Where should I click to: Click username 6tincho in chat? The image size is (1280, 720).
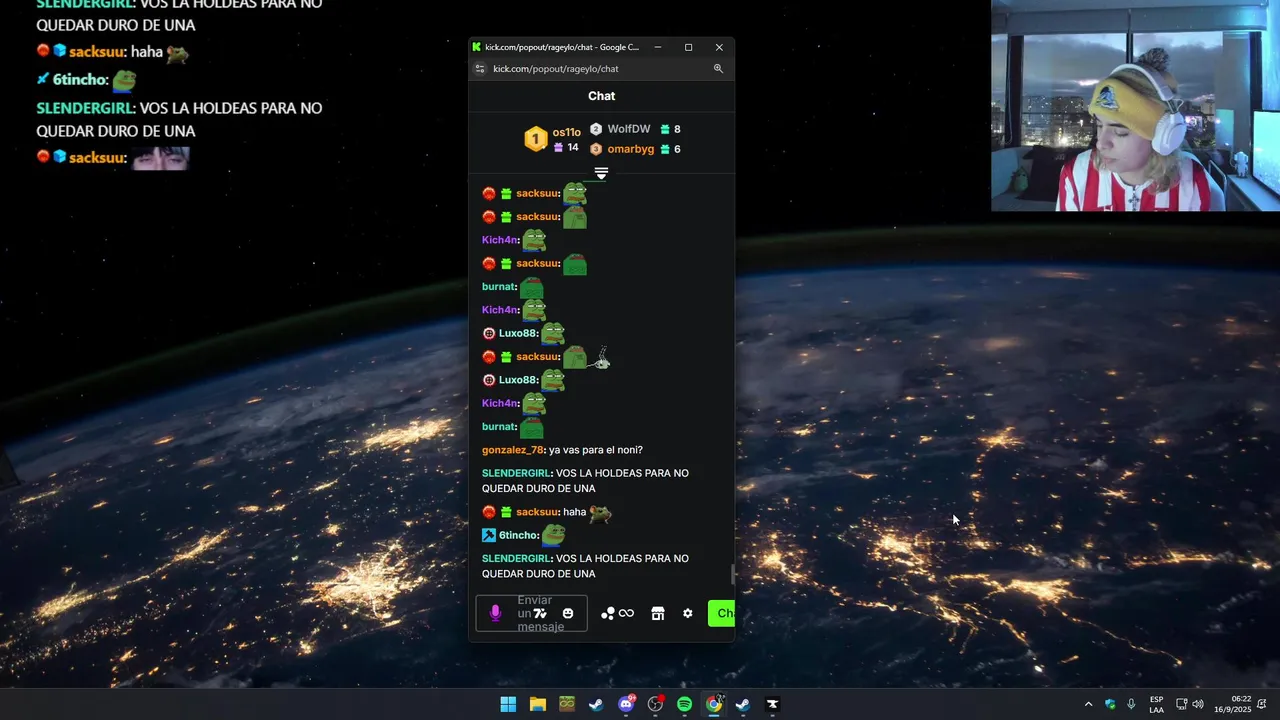point(519,535)
